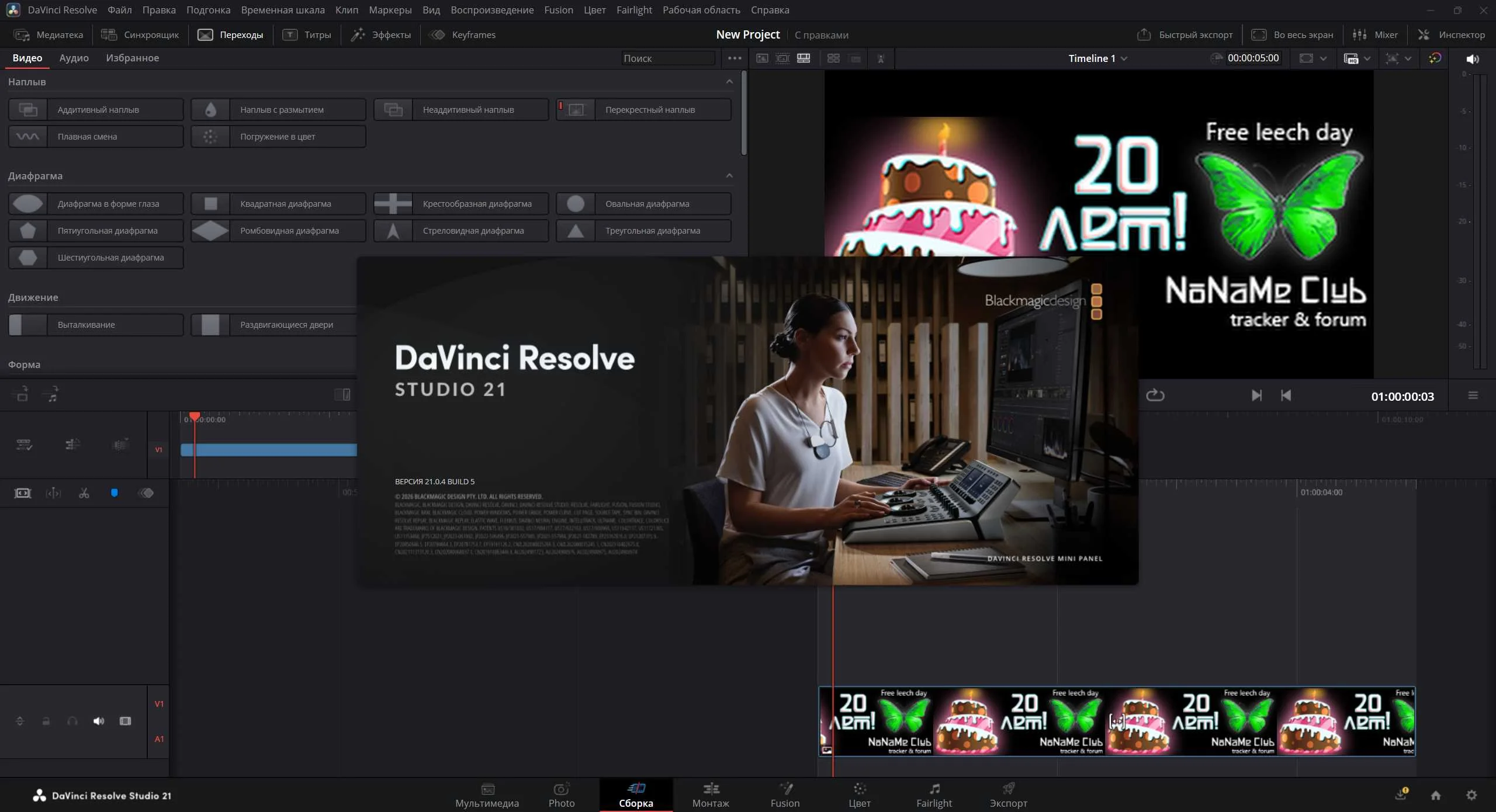Toggle the Keyframes panel
1496x812 pixels.
pos(463,35)
